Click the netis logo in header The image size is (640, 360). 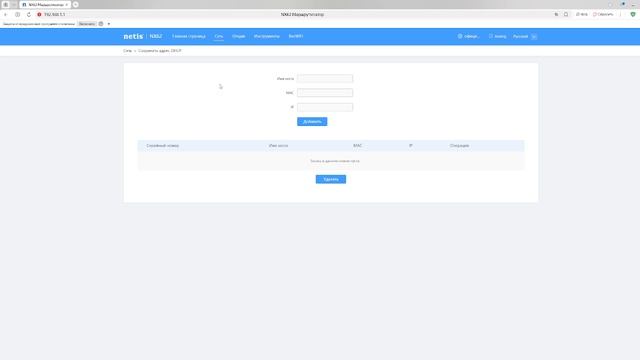point(133,36)
